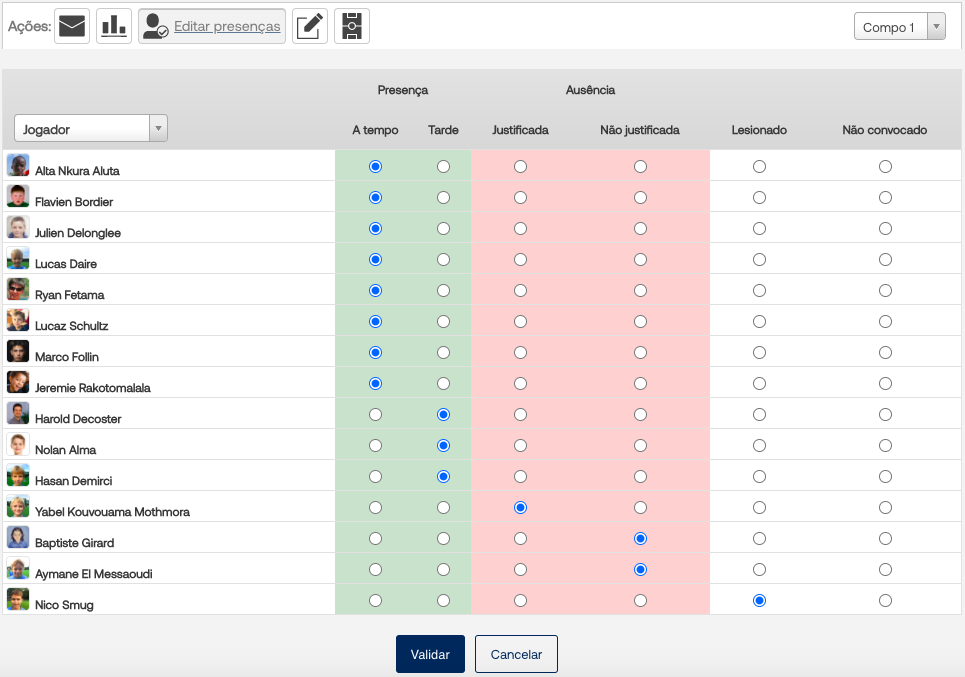Open the Editar presenças link

[227, 27]
